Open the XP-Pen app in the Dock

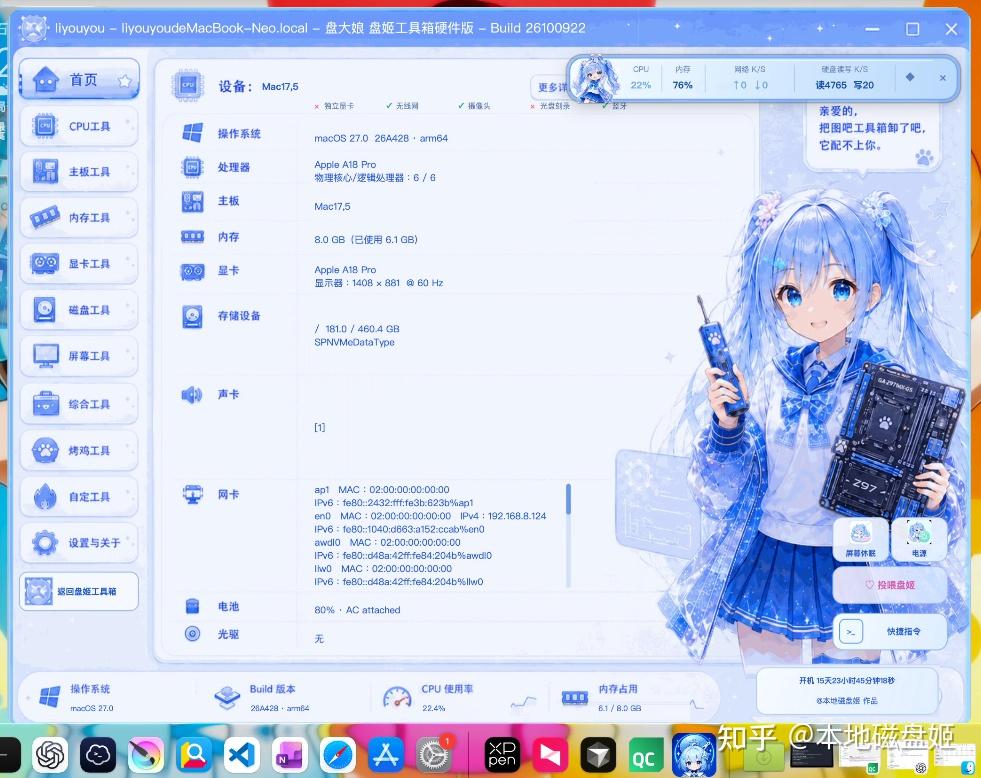click(502, 755)
